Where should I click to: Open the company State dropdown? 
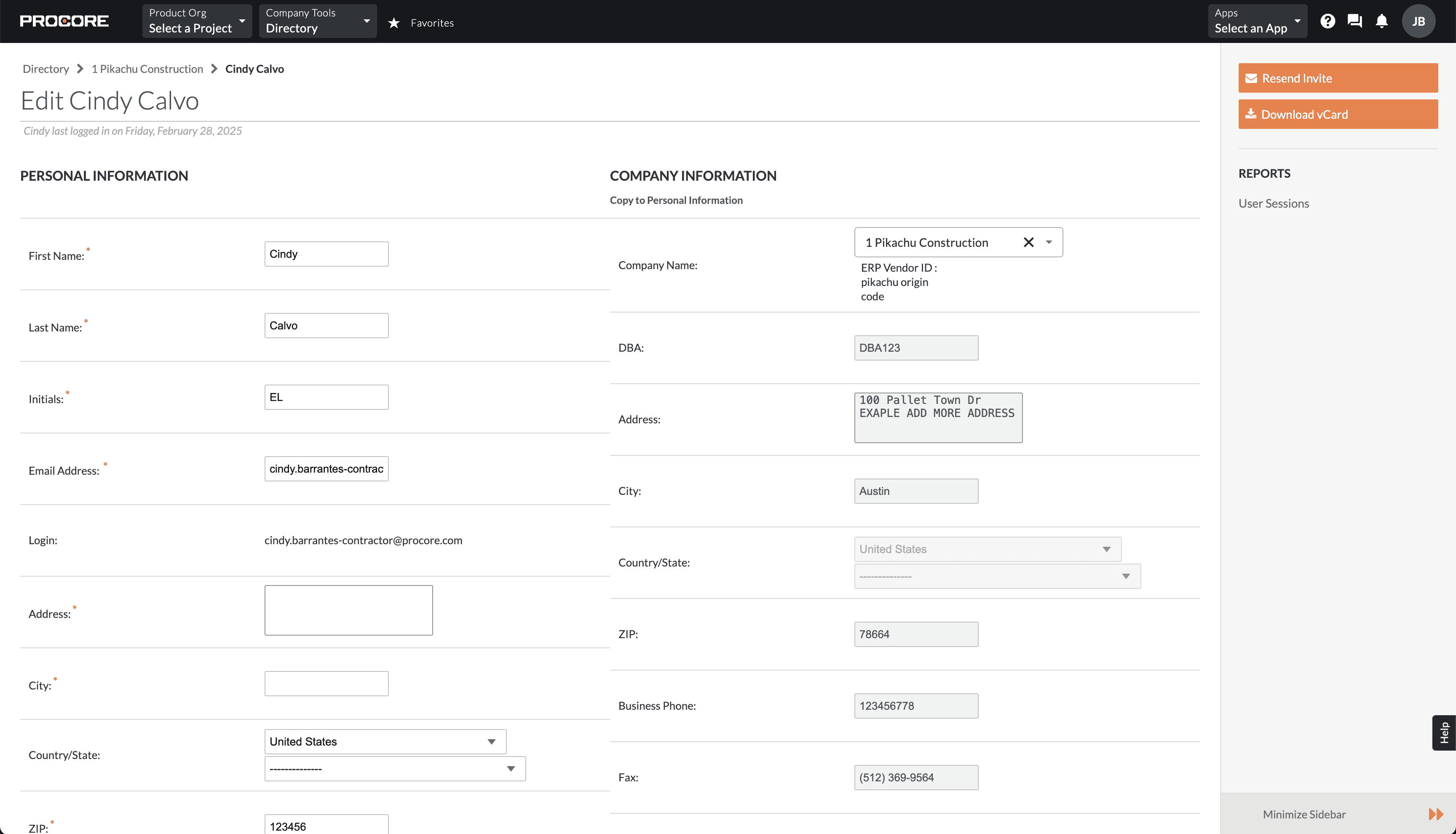pyautogui.click(x=997, y=576)
